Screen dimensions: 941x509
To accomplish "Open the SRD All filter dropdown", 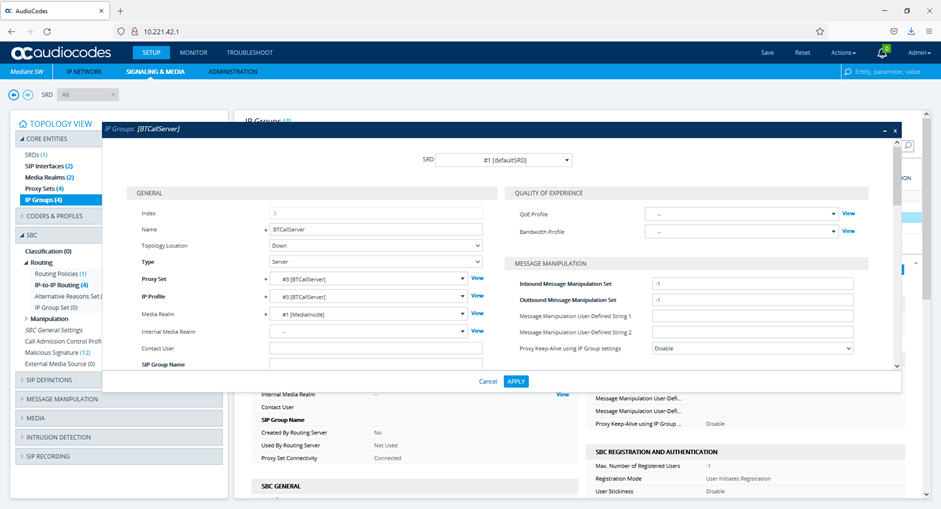I will (x=88, y=95).
